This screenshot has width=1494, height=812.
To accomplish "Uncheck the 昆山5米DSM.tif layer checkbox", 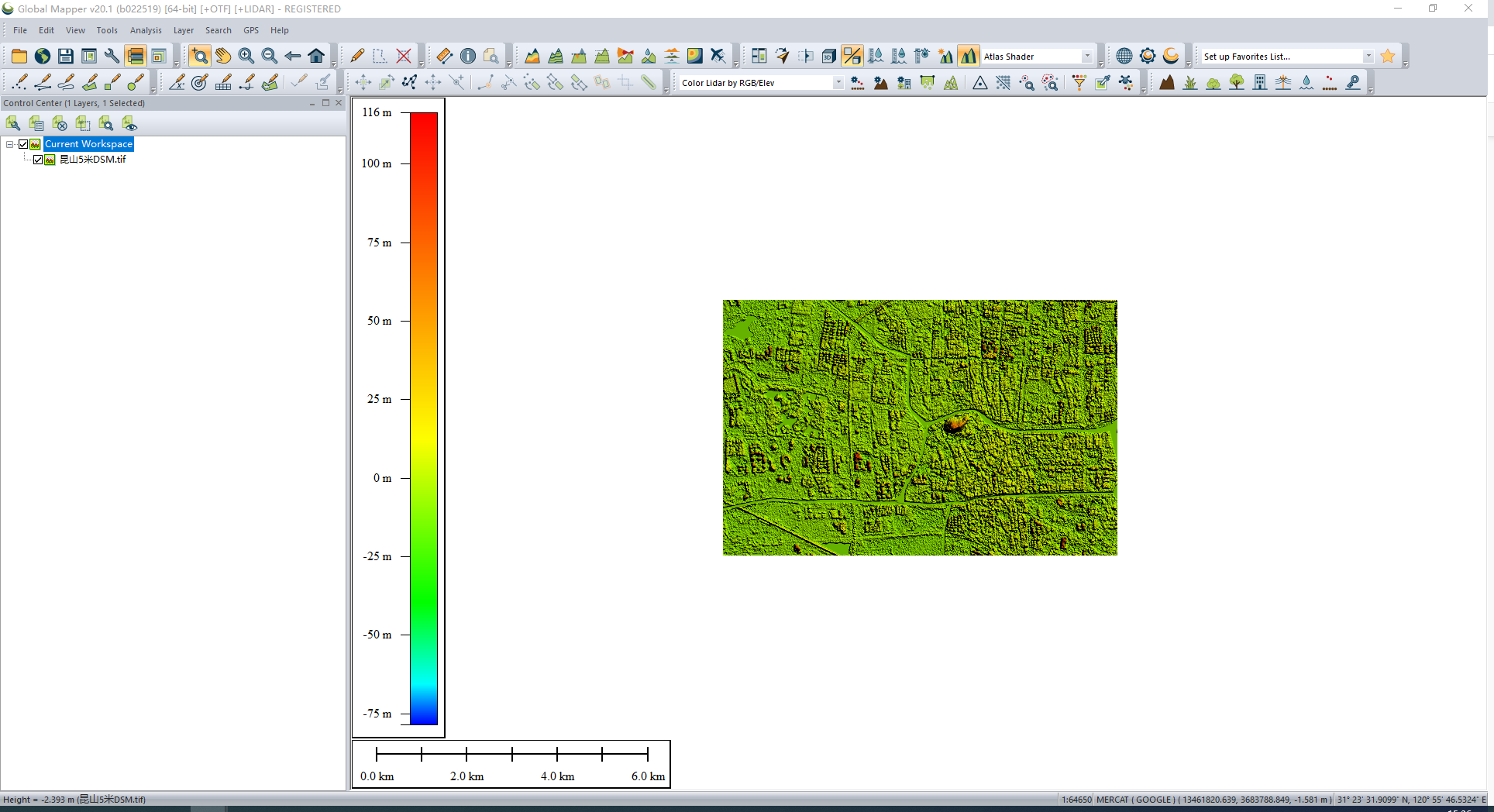I will coord(38,160).
